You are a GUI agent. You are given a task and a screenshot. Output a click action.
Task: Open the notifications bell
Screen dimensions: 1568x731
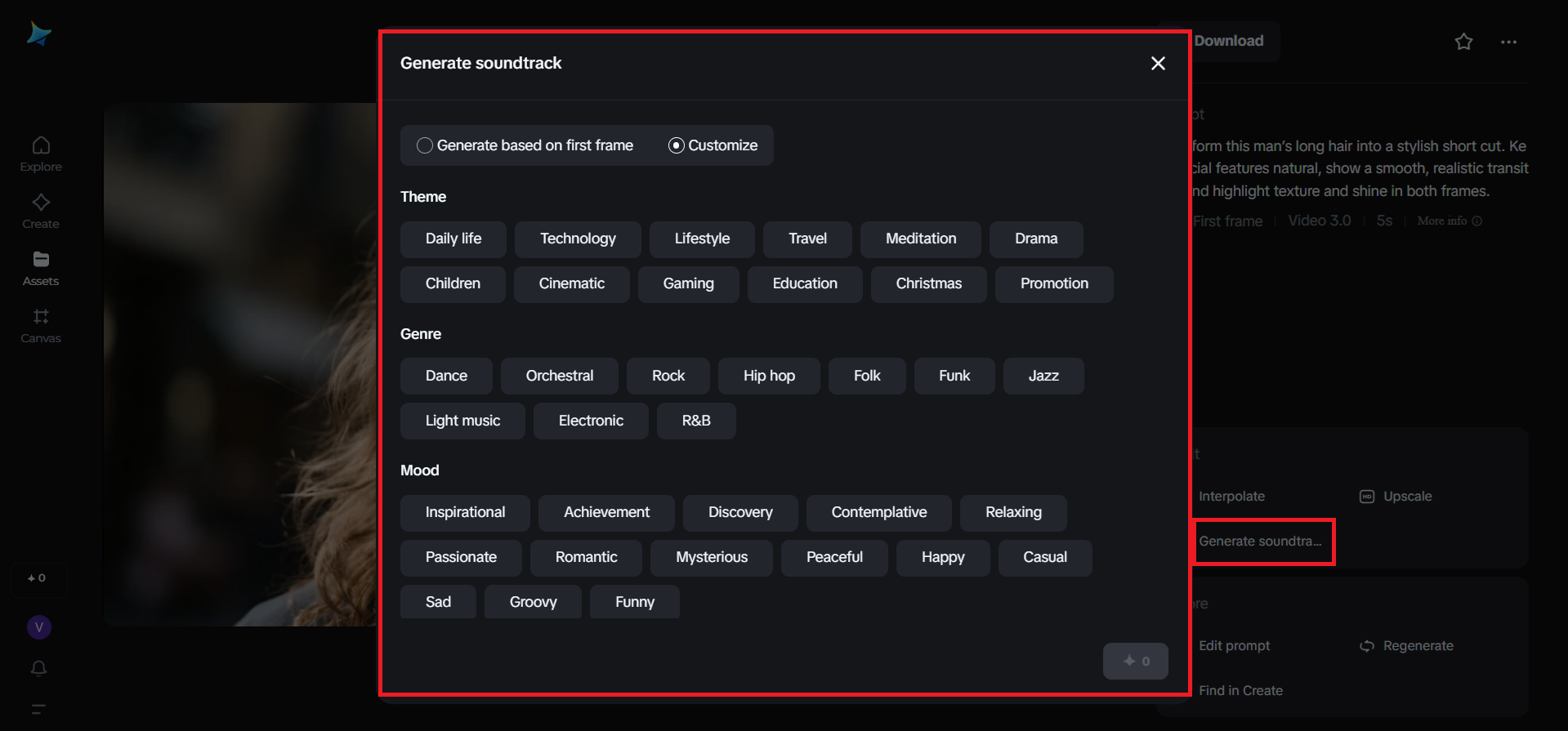[38, 669]
